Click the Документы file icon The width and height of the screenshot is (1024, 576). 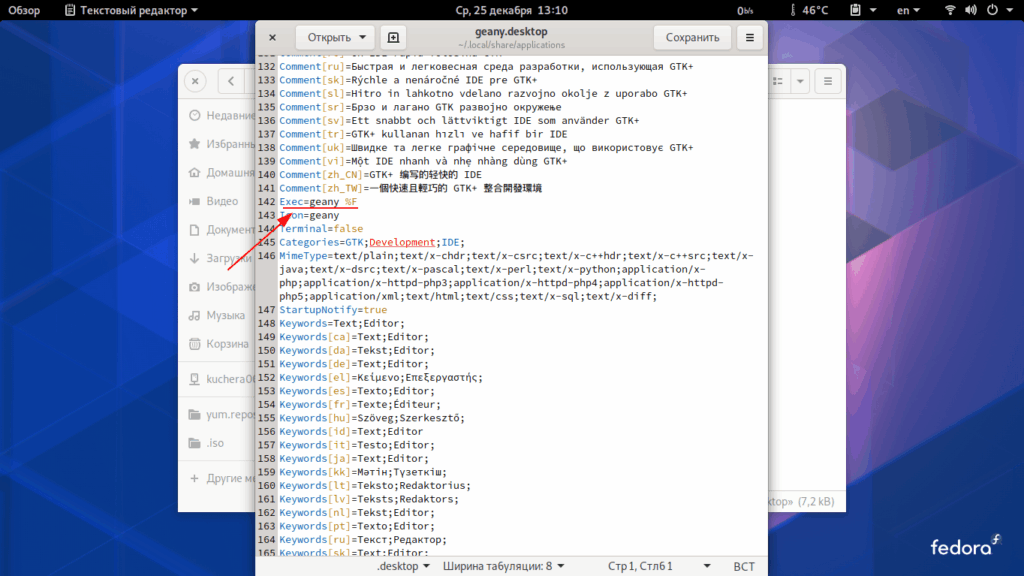pos(195,229)
